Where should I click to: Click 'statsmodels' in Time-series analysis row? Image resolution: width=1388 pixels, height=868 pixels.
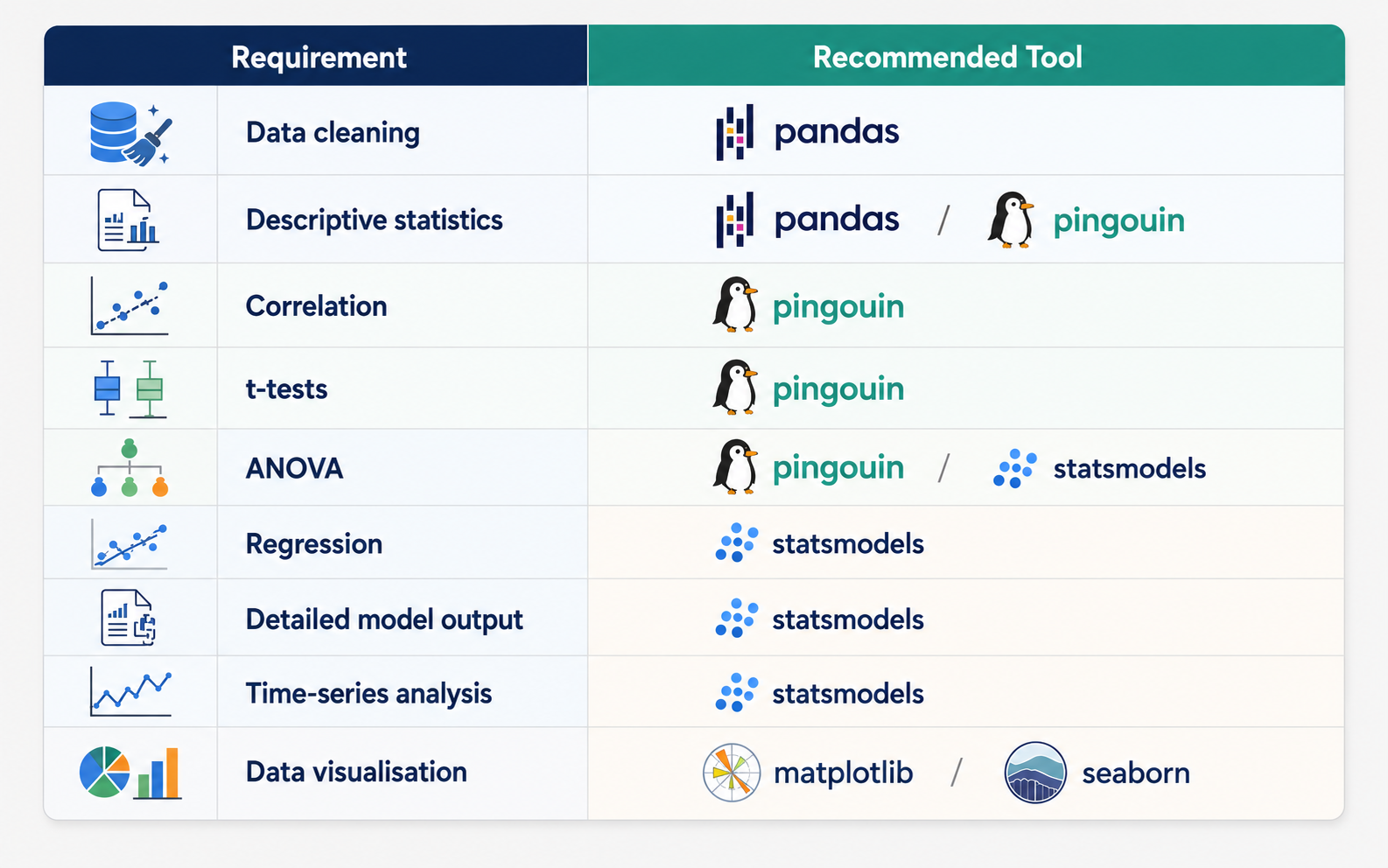pyautogui.click(x=848, y=694)
